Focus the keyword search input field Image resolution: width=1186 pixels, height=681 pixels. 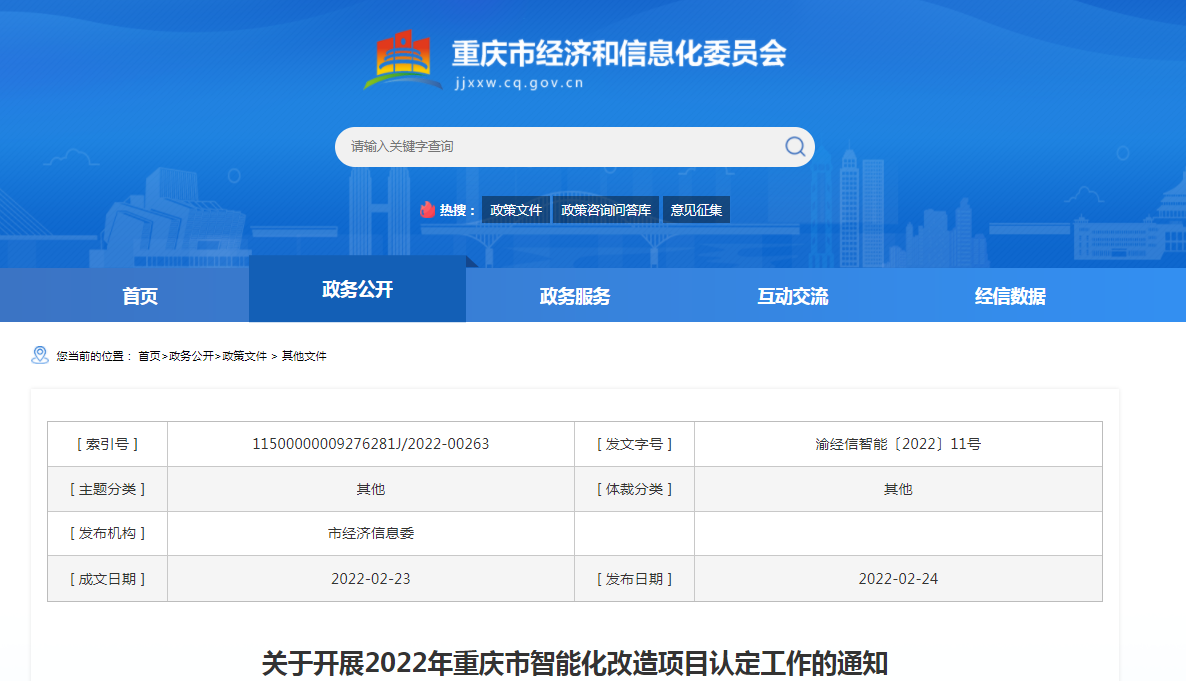560,147
